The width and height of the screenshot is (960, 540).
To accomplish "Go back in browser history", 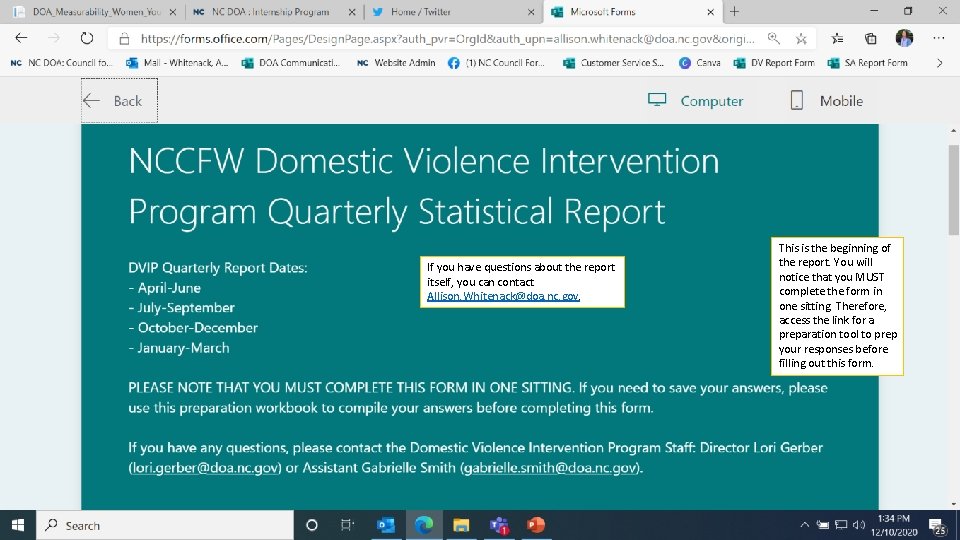I will [21, 38].
